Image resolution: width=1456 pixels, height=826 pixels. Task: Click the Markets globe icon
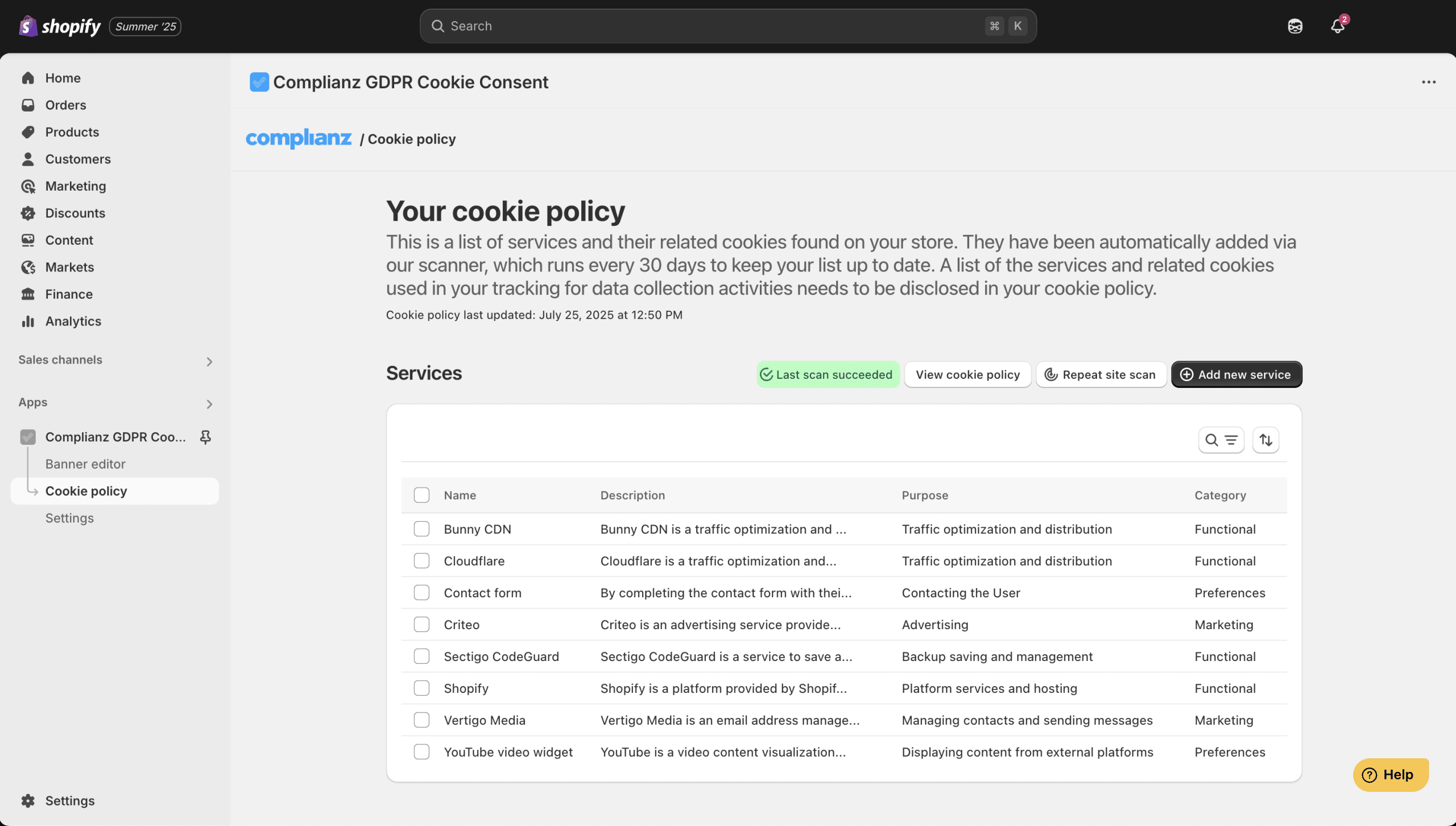(x=28, y=267)
